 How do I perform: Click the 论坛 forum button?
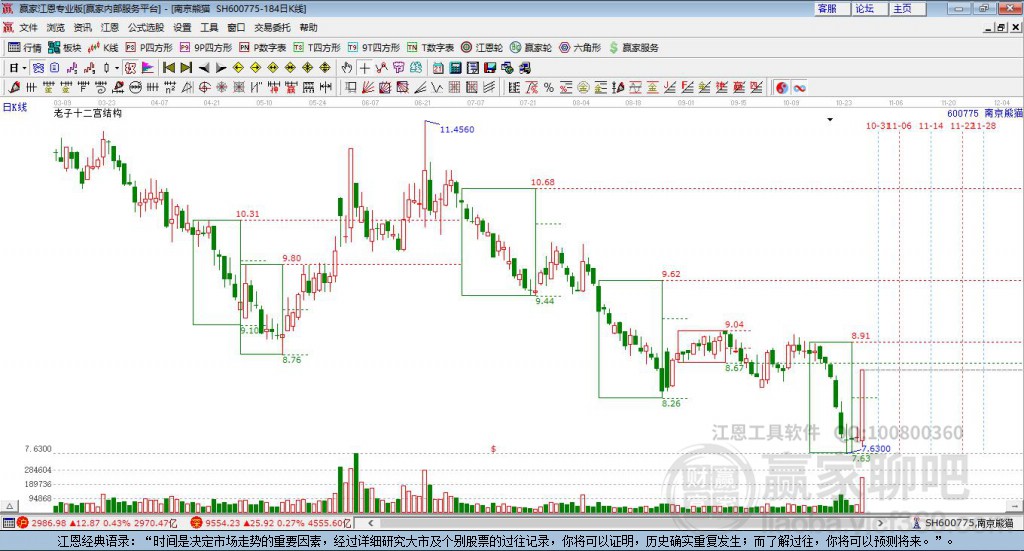point(870,8)
